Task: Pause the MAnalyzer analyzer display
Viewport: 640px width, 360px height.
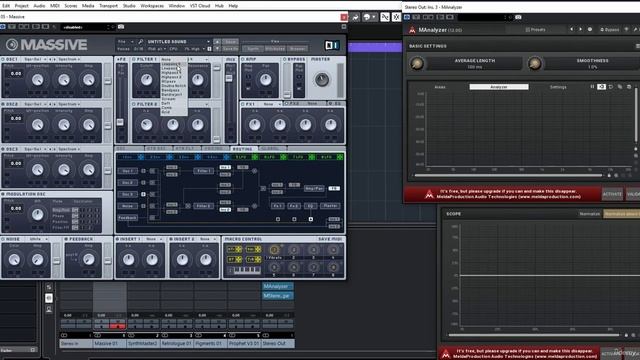Action: pyautogui.click(x=592, y=87)
